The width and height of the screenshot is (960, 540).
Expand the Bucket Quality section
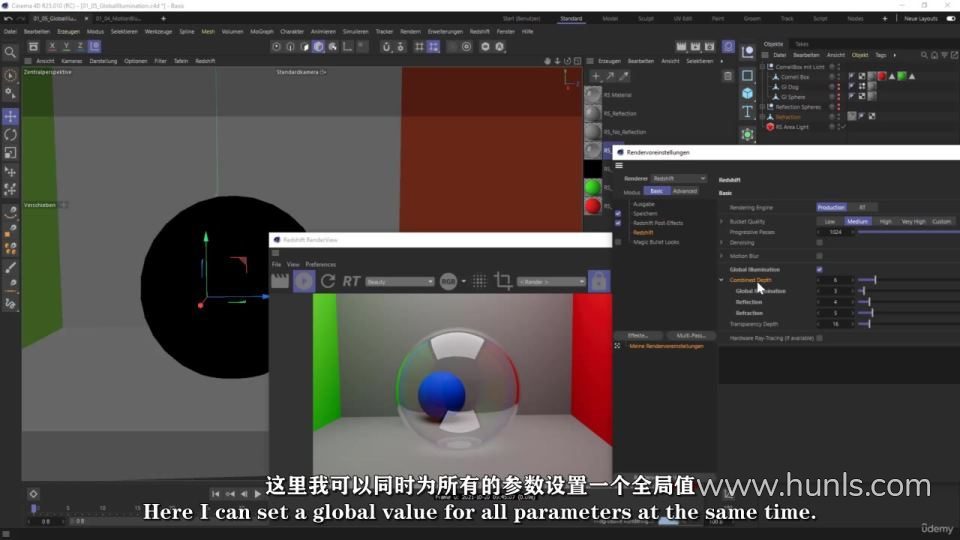pos(721,222)
